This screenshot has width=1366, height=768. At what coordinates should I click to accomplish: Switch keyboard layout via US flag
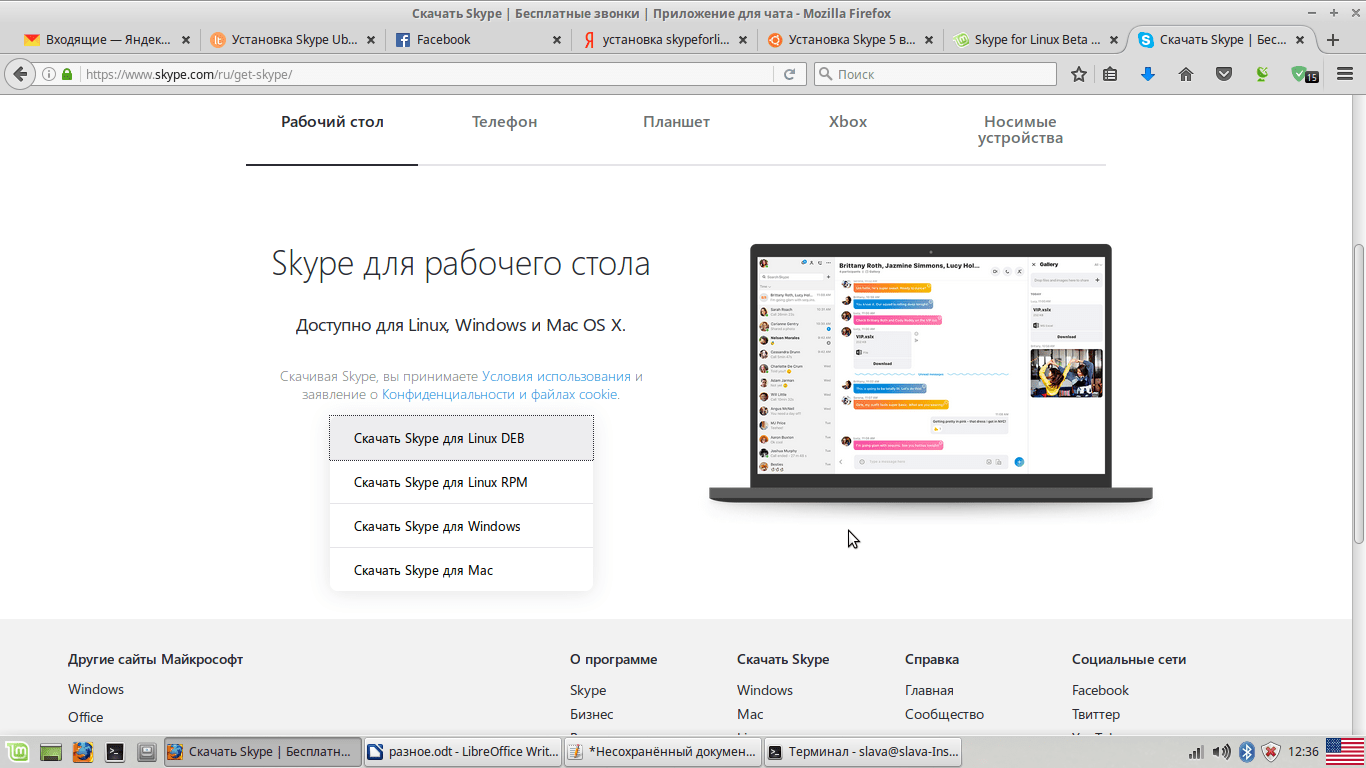[x=1345, y=751]
